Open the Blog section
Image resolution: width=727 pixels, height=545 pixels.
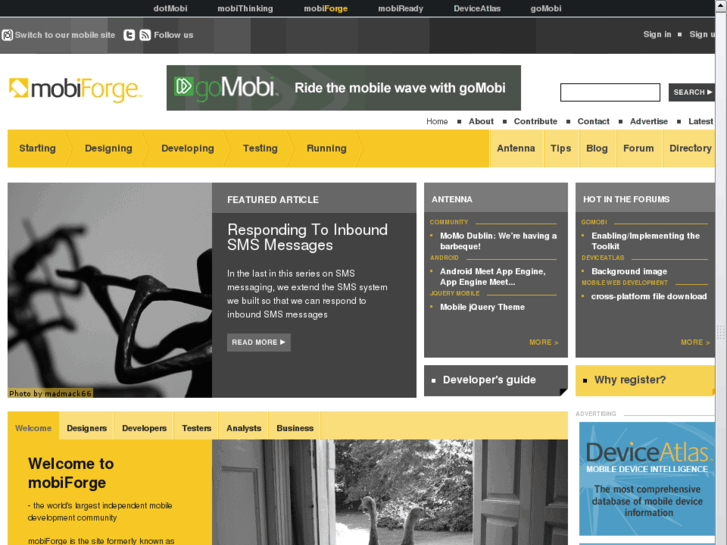pos(597,148)
